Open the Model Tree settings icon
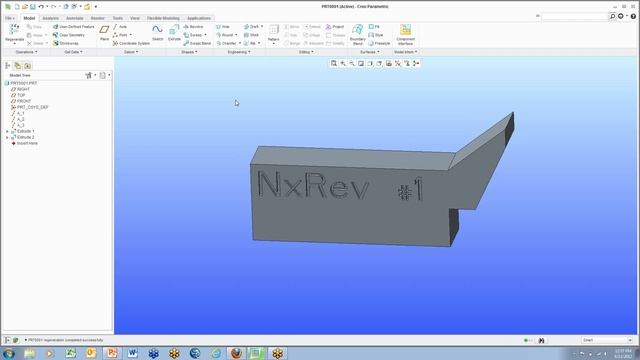640x360 pixels. click(x=89, y=75)
